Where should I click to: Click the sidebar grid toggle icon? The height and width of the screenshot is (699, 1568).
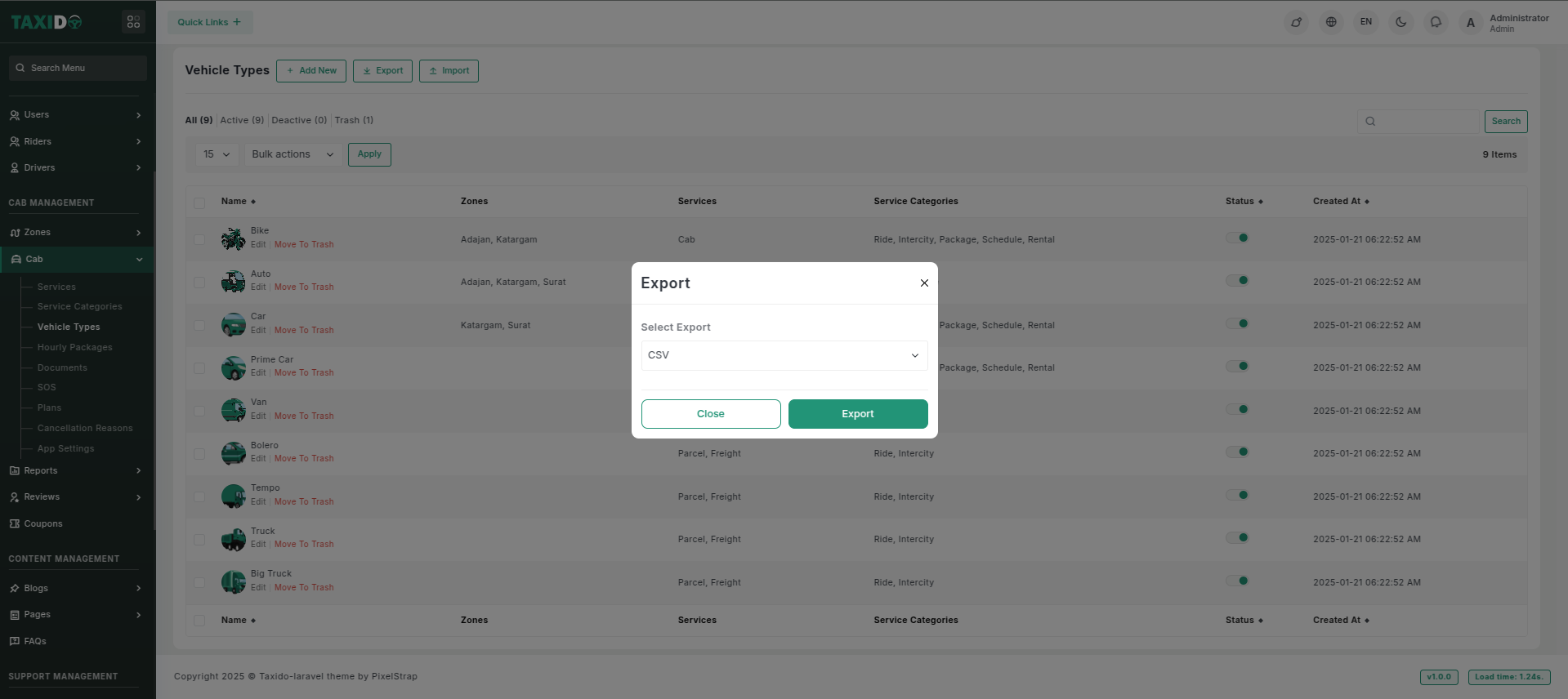click(x=133, y=22)
